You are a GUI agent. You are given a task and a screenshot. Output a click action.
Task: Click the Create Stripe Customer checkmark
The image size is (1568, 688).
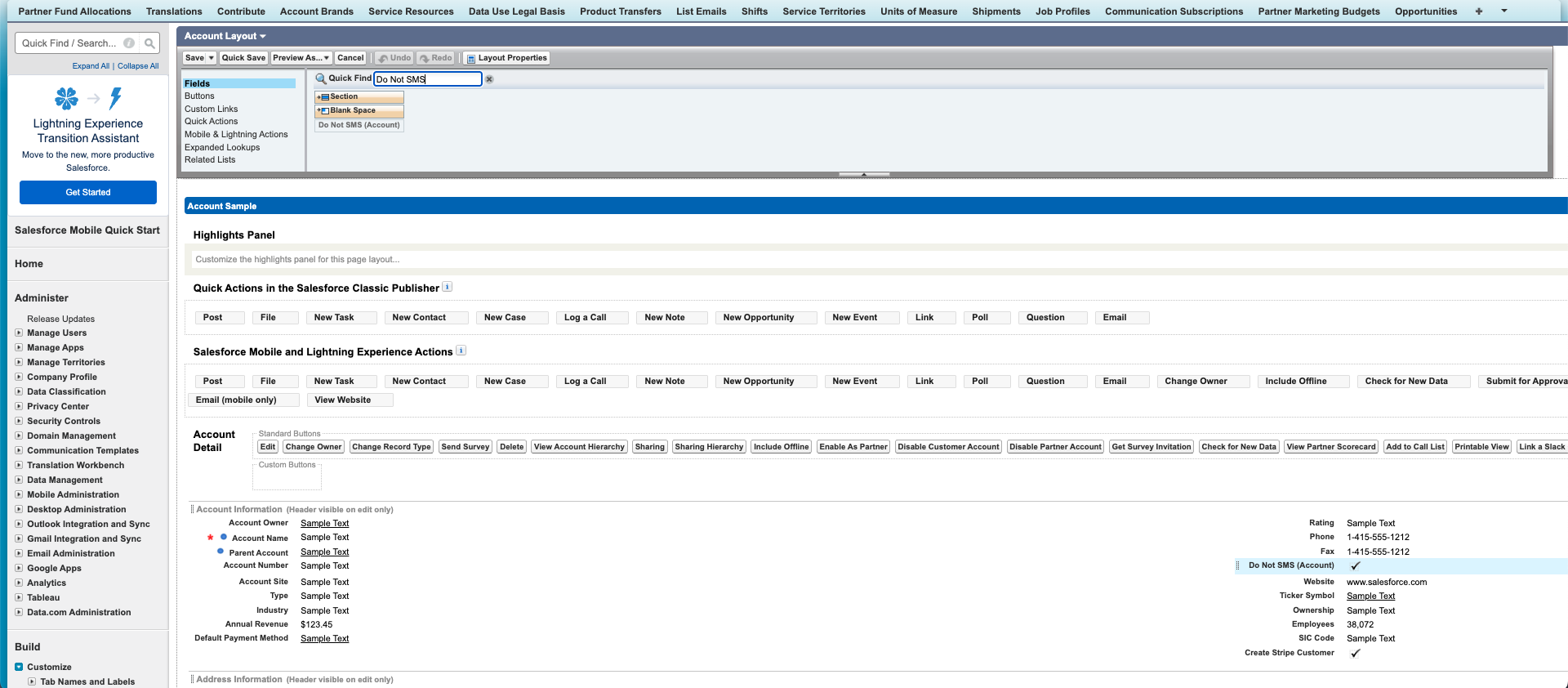(x=1356, y=653)
